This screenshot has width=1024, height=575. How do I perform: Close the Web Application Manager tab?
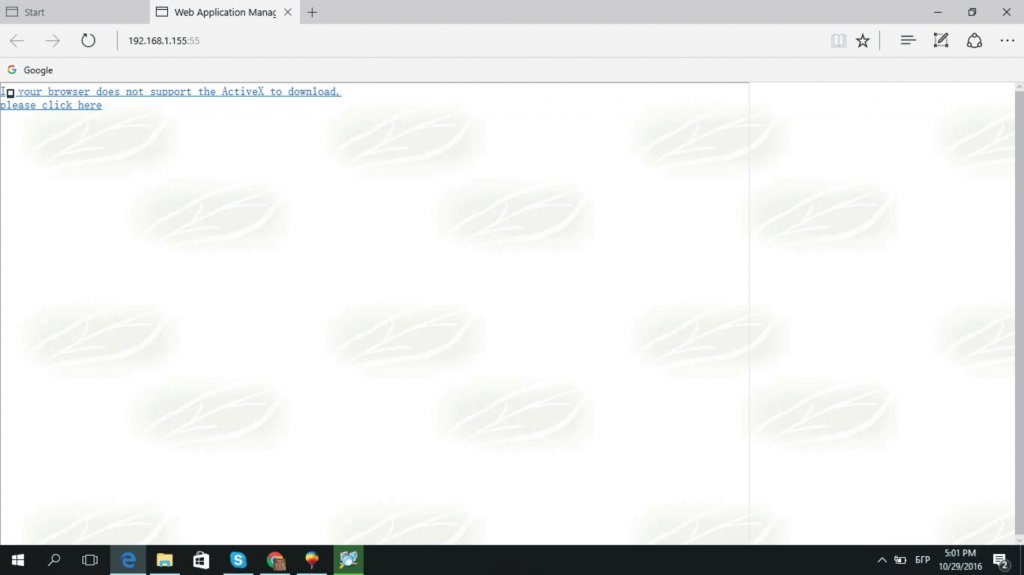pos(287,12)
